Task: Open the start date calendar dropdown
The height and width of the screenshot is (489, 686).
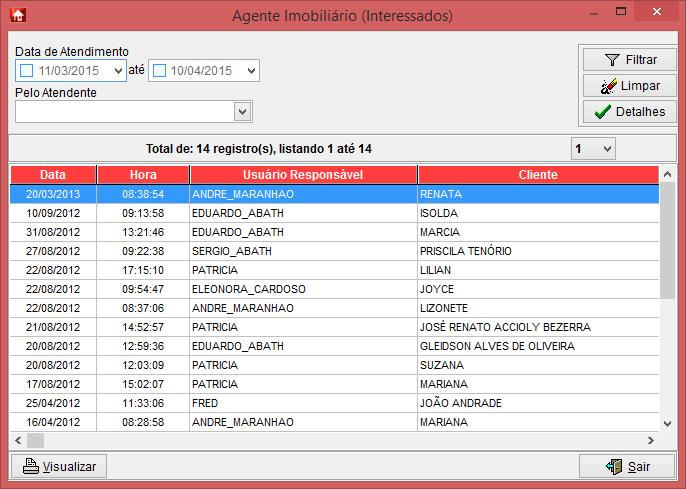Action: 117,71
